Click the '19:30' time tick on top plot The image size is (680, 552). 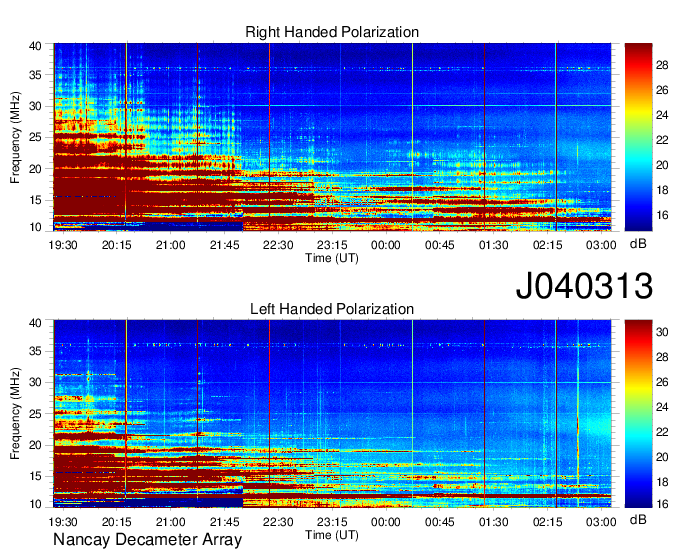point(63,245)
